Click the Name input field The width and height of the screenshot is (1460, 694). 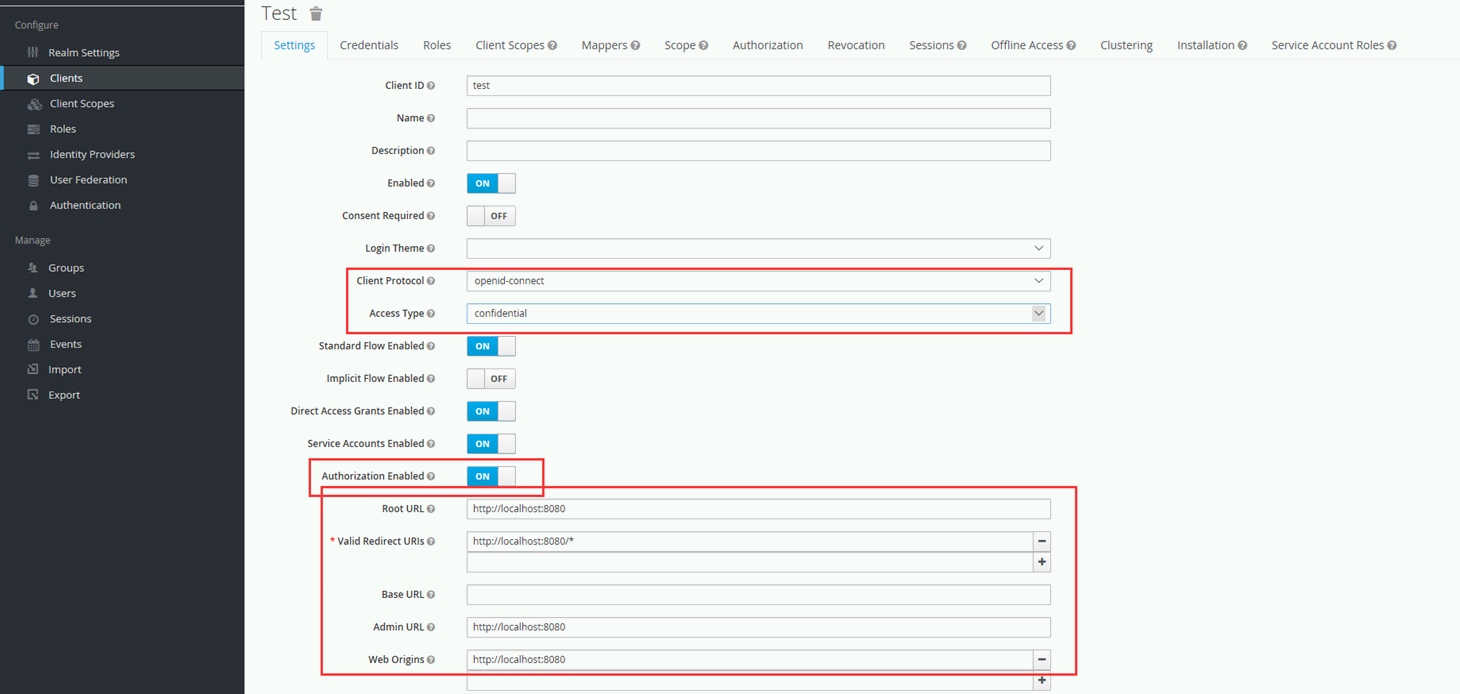point(758,118)
